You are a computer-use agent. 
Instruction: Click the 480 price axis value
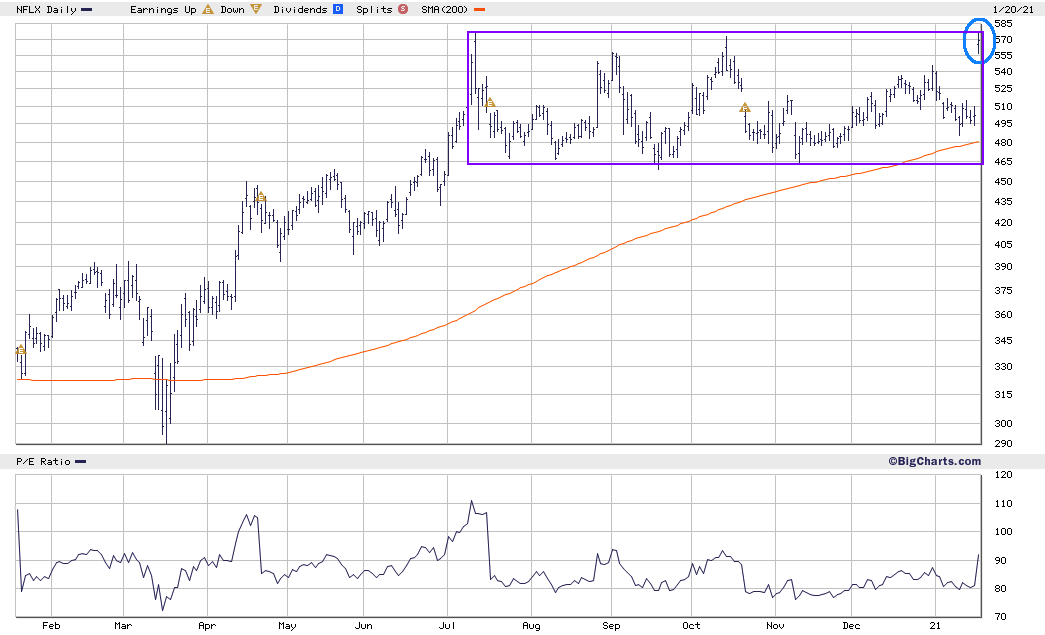(1004, 143)
